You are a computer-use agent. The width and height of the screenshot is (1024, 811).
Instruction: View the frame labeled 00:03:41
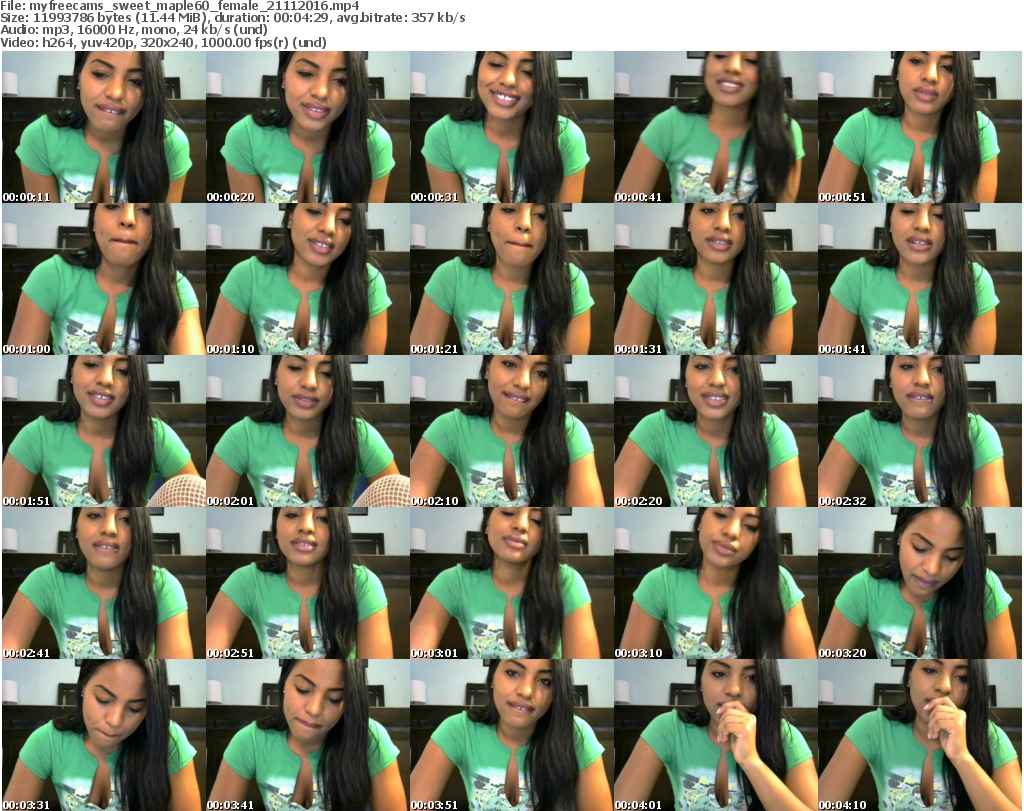308,735
